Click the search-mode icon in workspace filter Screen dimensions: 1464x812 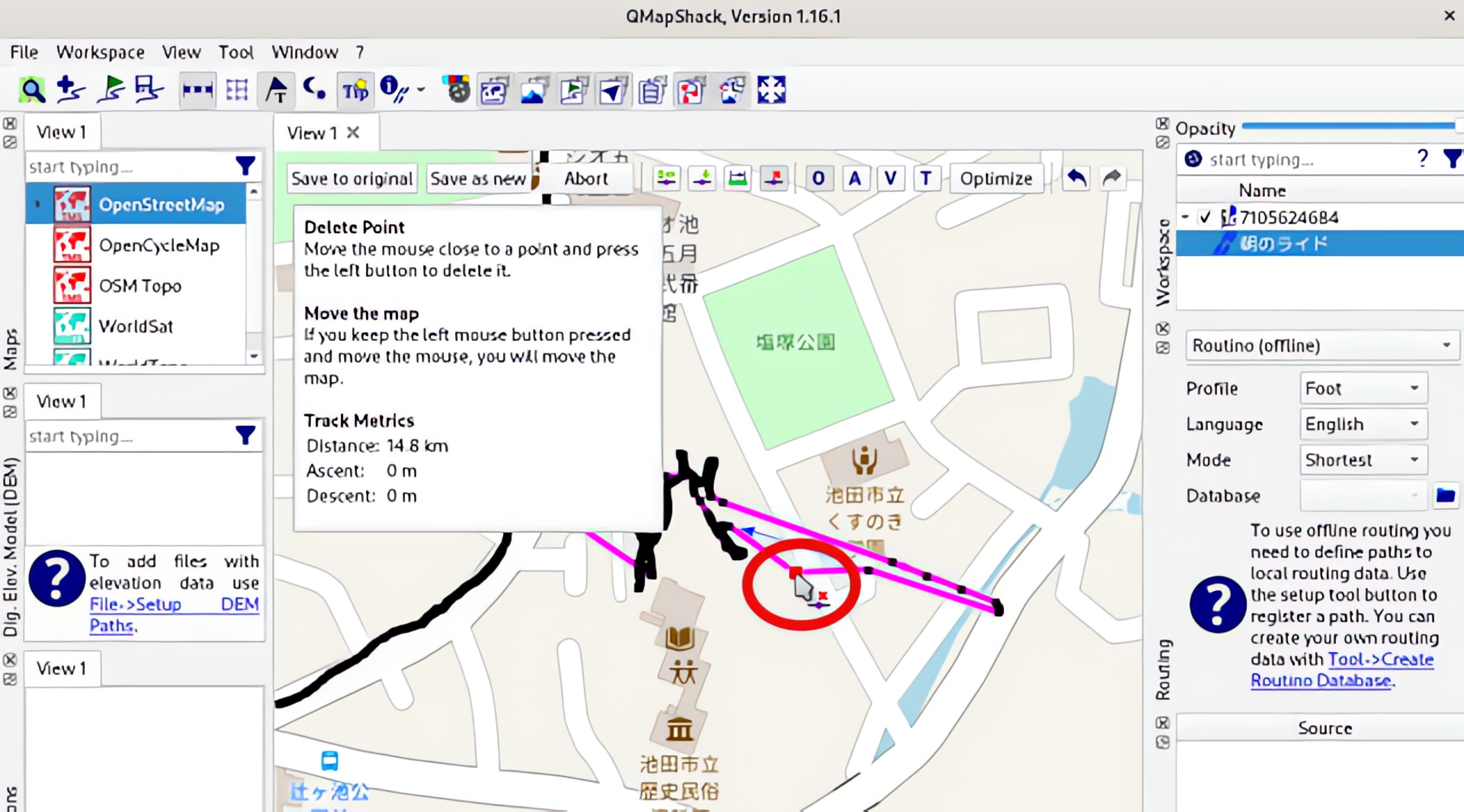[1193, 159]
